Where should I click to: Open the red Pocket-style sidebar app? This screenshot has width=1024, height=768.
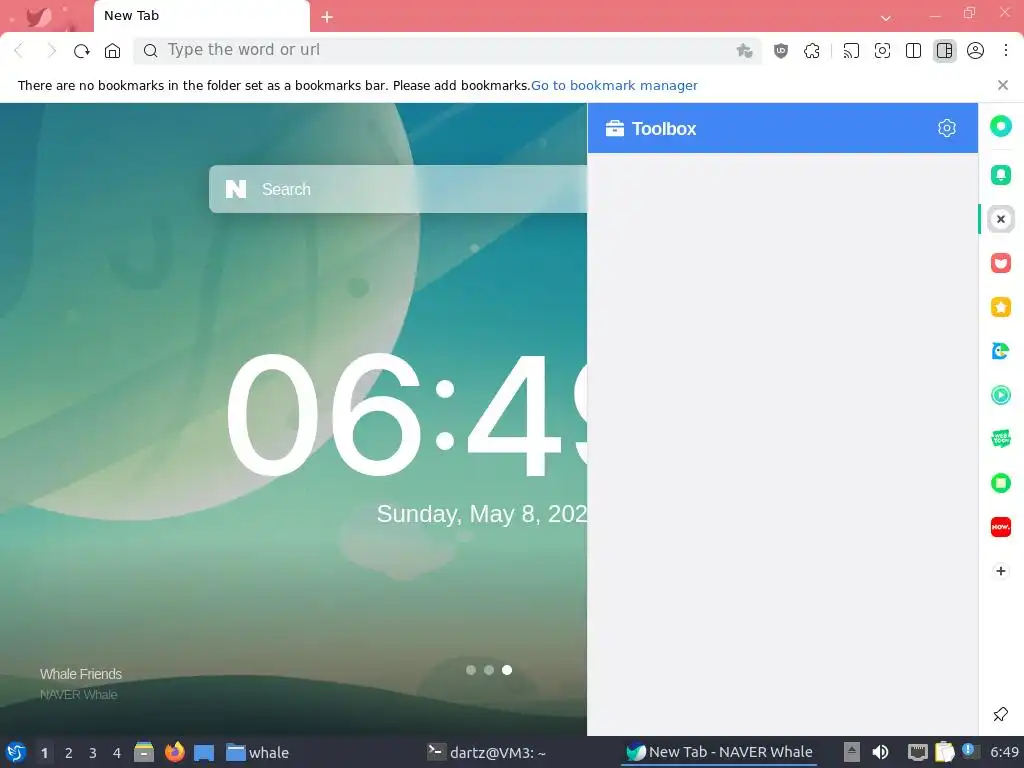[1000, 263]
